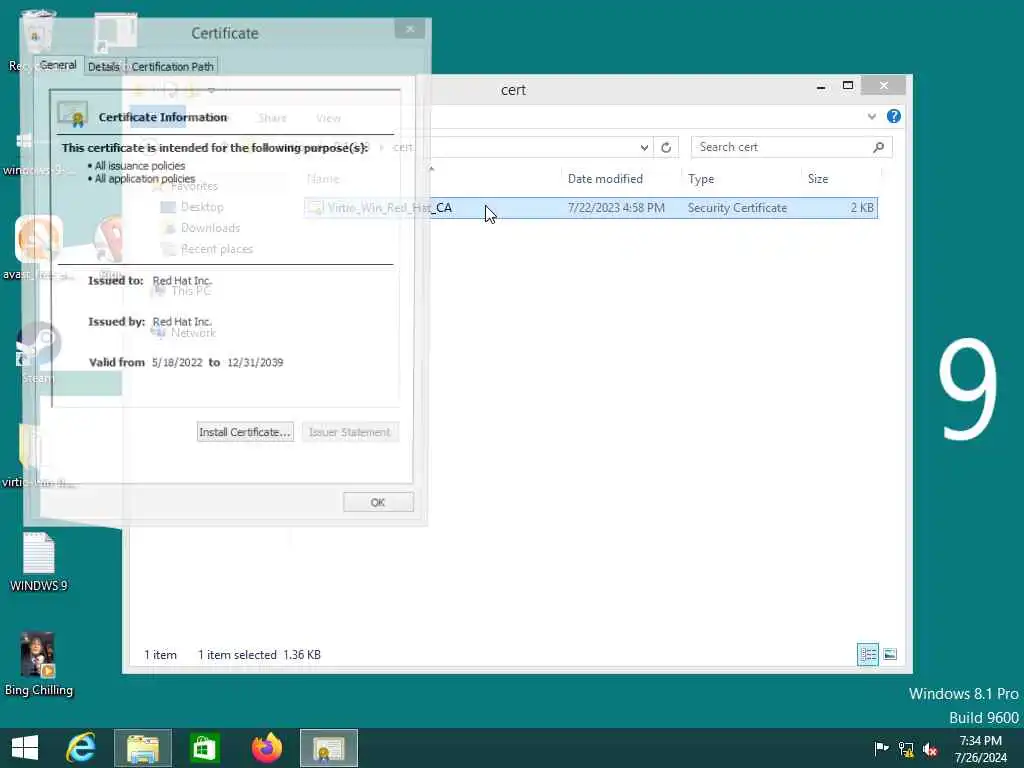Viewport: 1024px width, 768px height.
Task: Select the Bing Chilling desktop video icon
Action: pos(39,664)
